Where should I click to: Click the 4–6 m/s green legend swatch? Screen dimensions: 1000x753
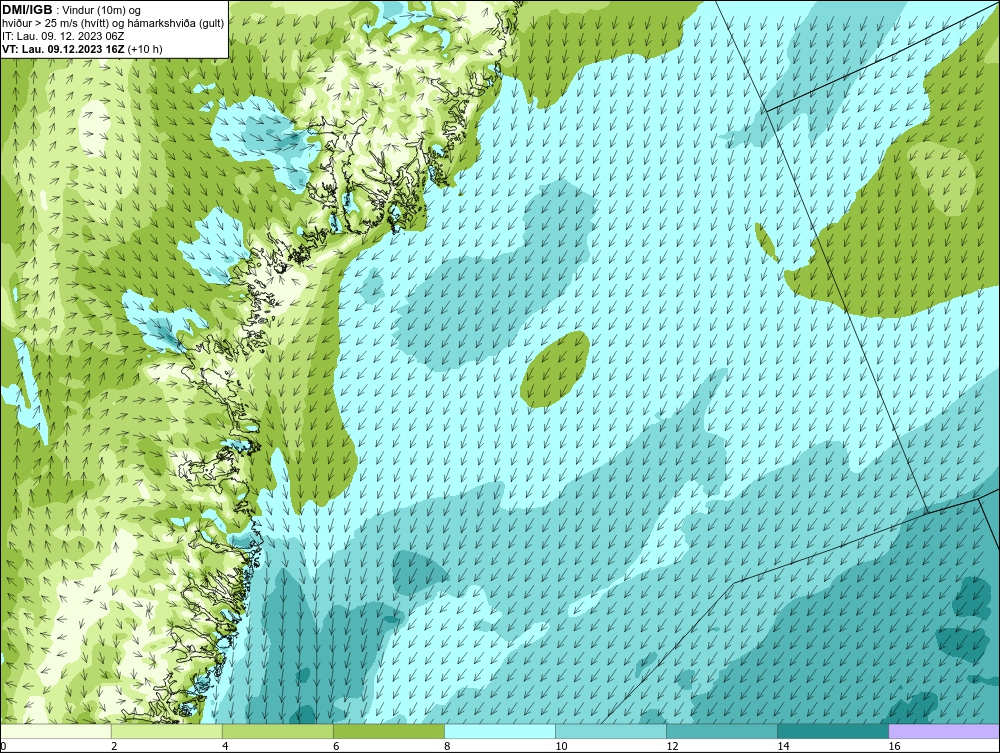click(278, 731)
